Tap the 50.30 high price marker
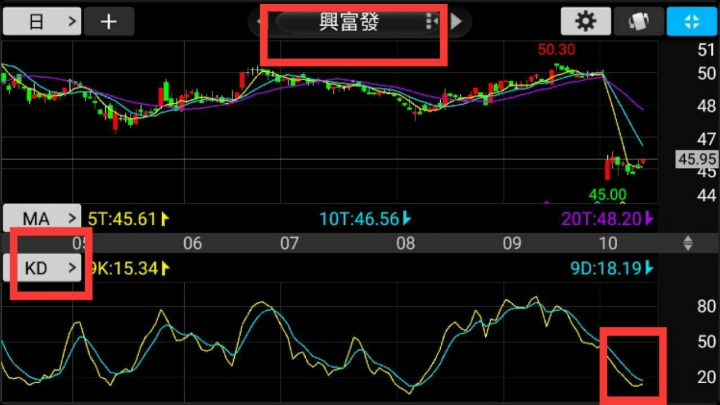The height and width of the screenshot is (405, 720). pyautogui.click(x=557, y=50)
